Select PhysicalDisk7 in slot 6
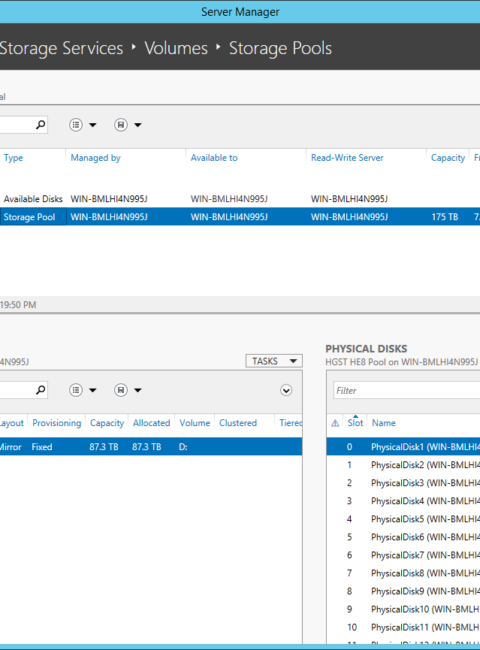Viewport: 480px width, 650px height. 403,555
